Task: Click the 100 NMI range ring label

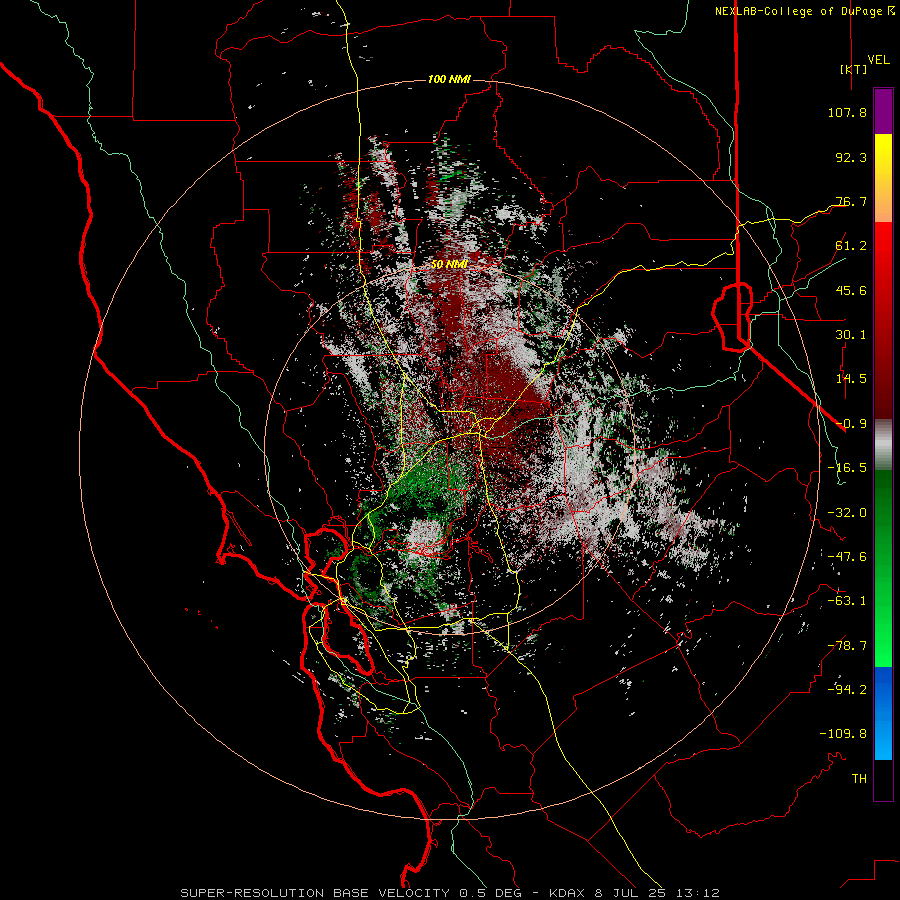Action: [449, 79]
